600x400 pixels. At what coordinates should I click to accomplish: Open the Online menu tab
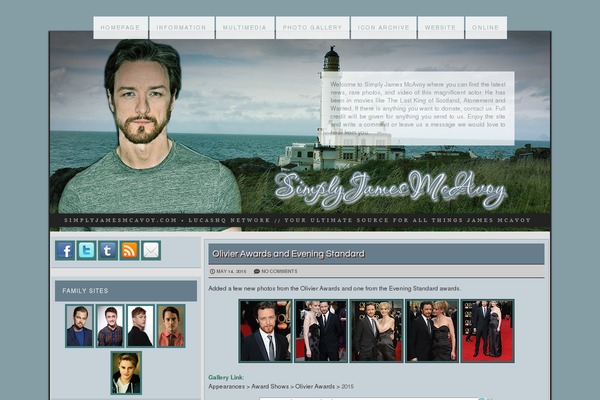point(486,28)
